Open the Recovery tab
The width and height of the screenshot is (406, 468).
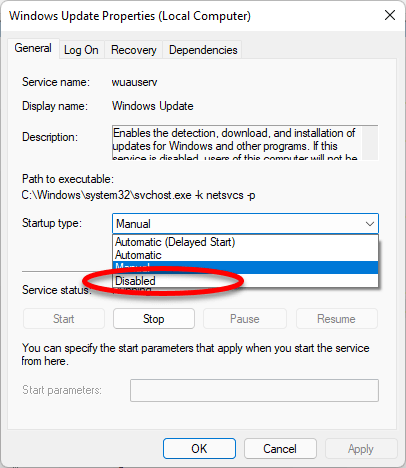(134, 50)
